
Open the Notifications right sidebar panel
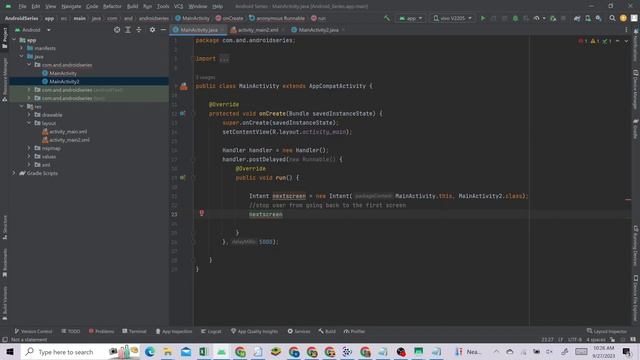636,44
